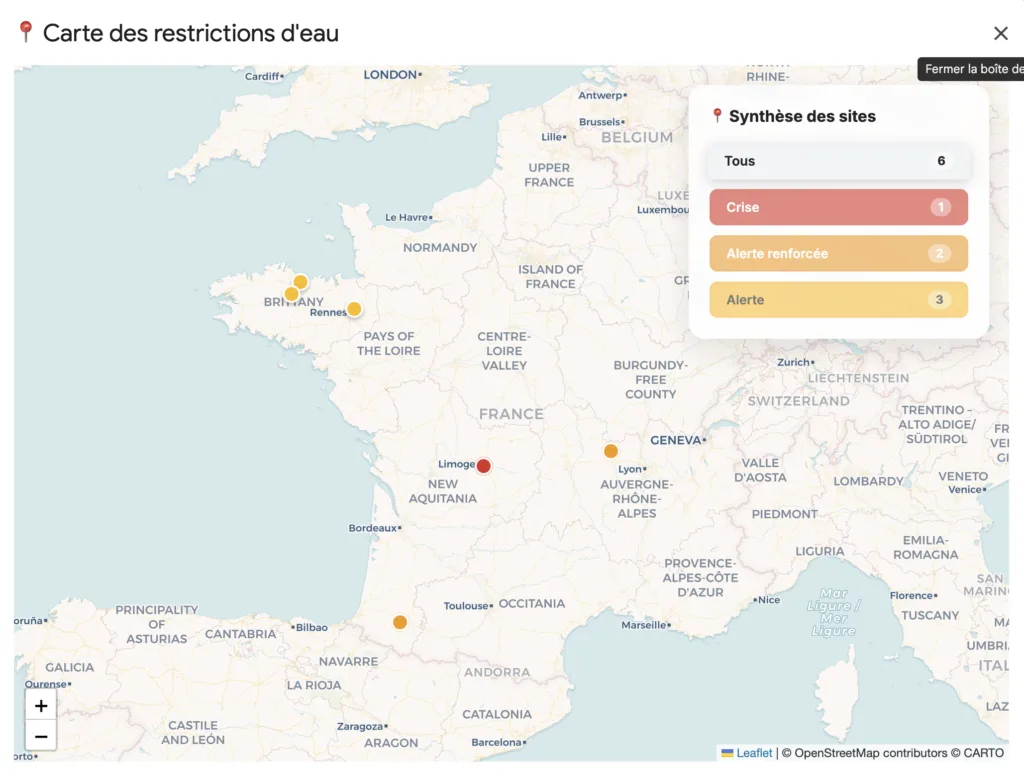Click the Crise count badge 1
Image resolution: width=1024 pixels, height=771 pixels.
pyautogui.click(x=940, y=208)
